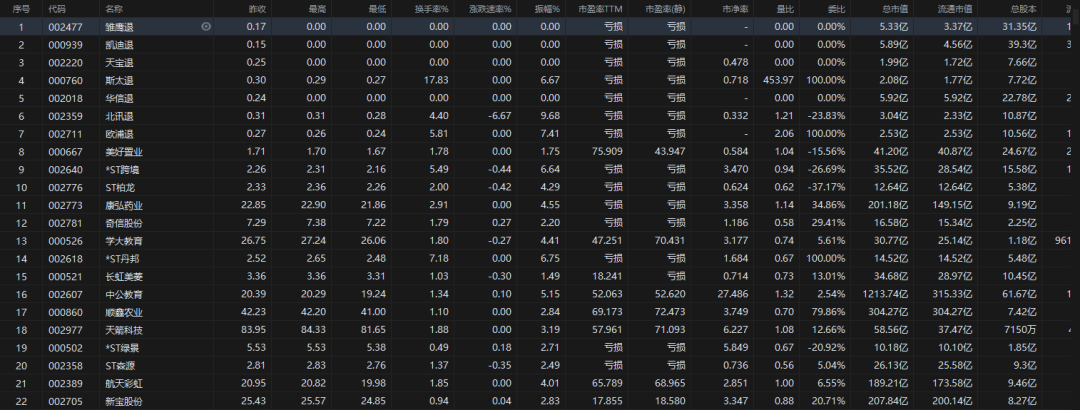Click the 昨收 value 83.95
This screenshot has height=410, width=1080.
click(x=253, y=330)
